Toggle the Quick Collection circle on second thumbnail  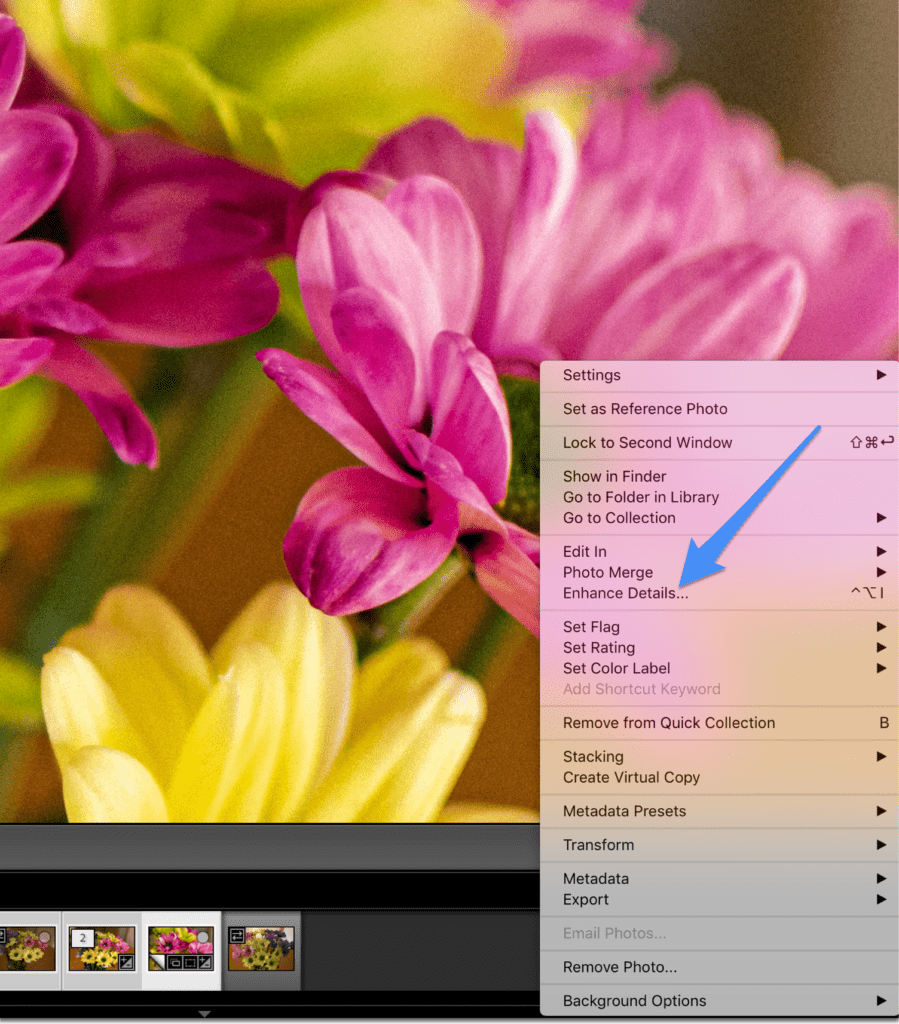[126, 934]
